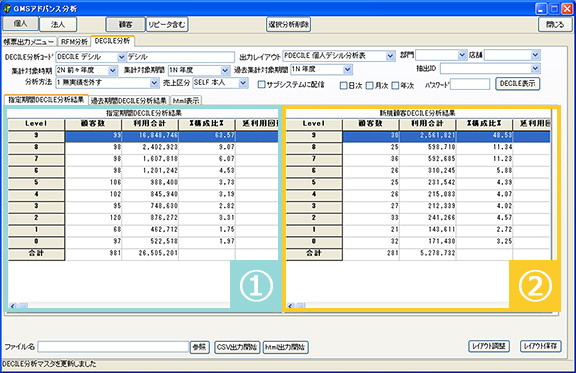Open 出力レイアウト dropdown

pos(390,56)
